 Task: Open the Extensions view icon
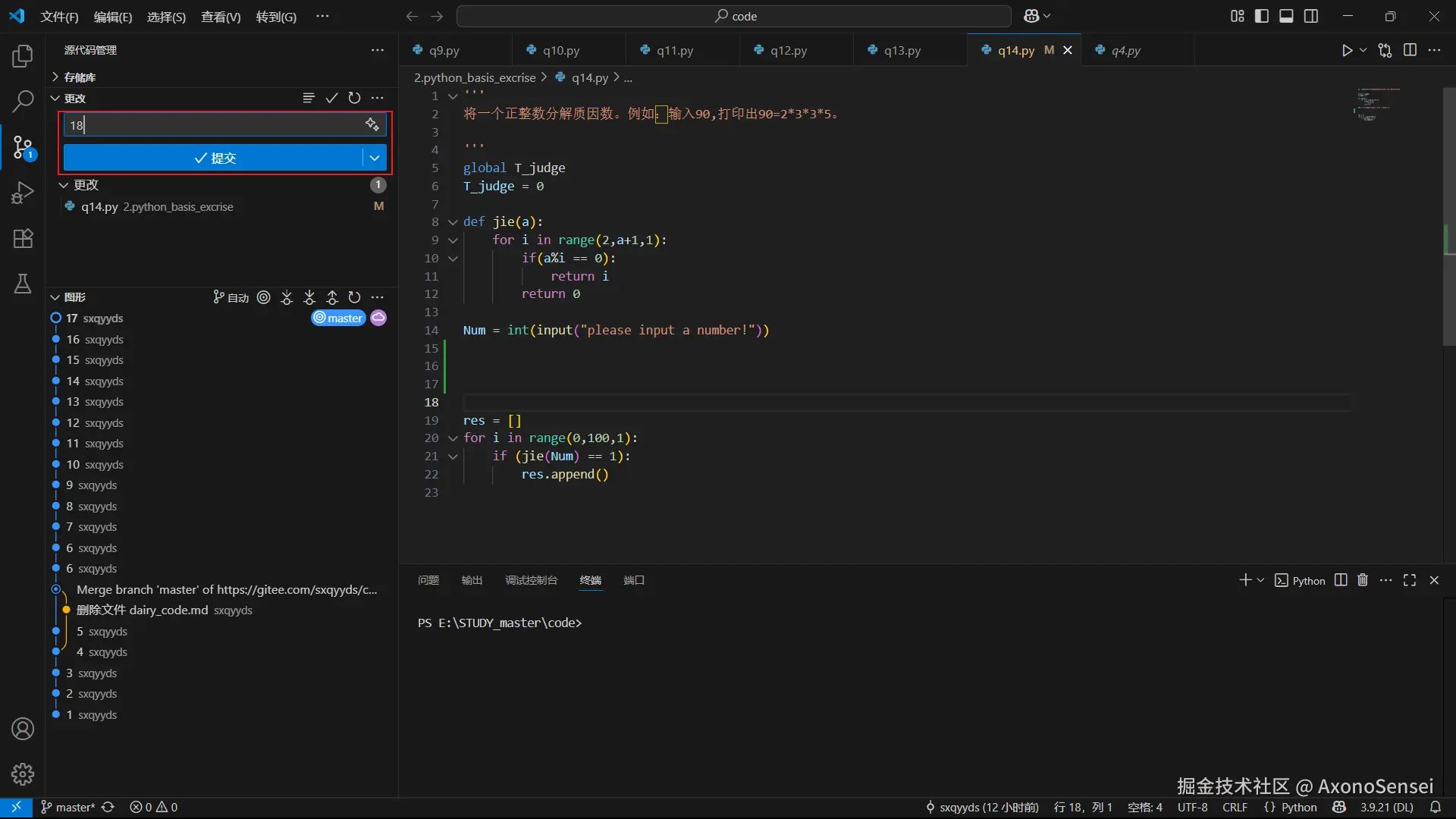pyautogui.click(x=23, y=239)
